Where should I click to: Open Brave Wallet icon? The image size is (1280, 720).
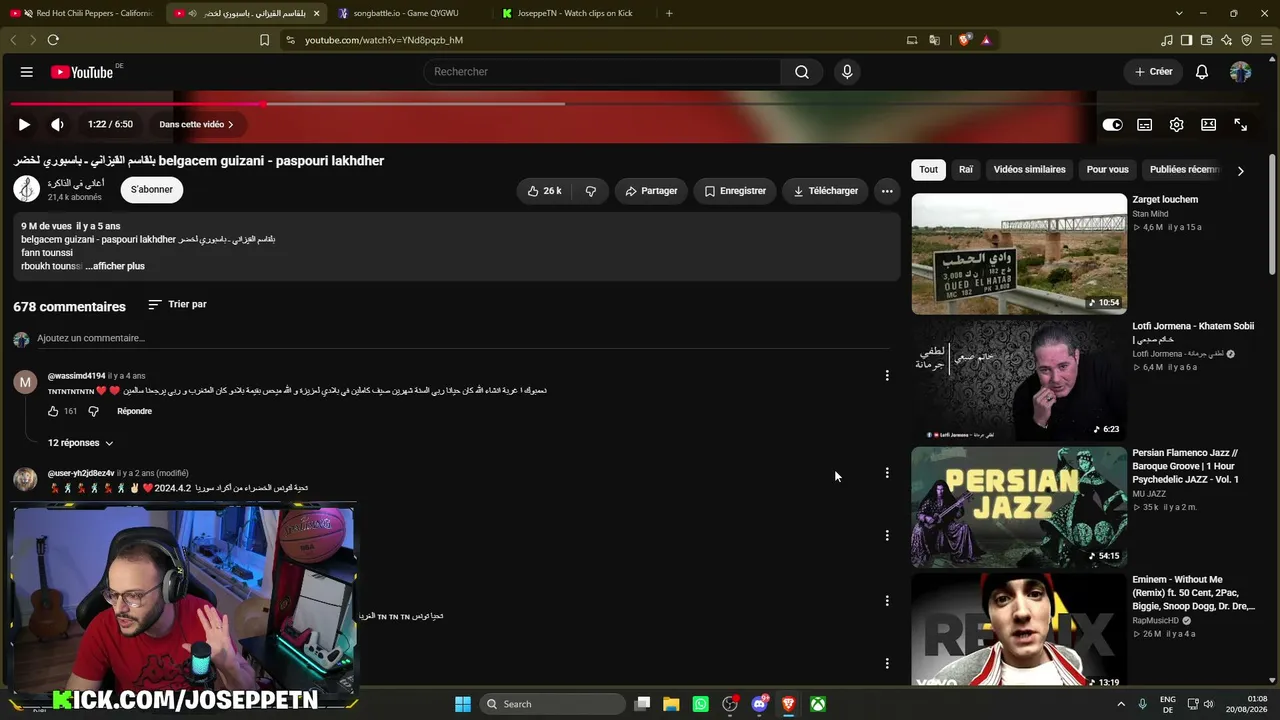(x=1207, y=40)
